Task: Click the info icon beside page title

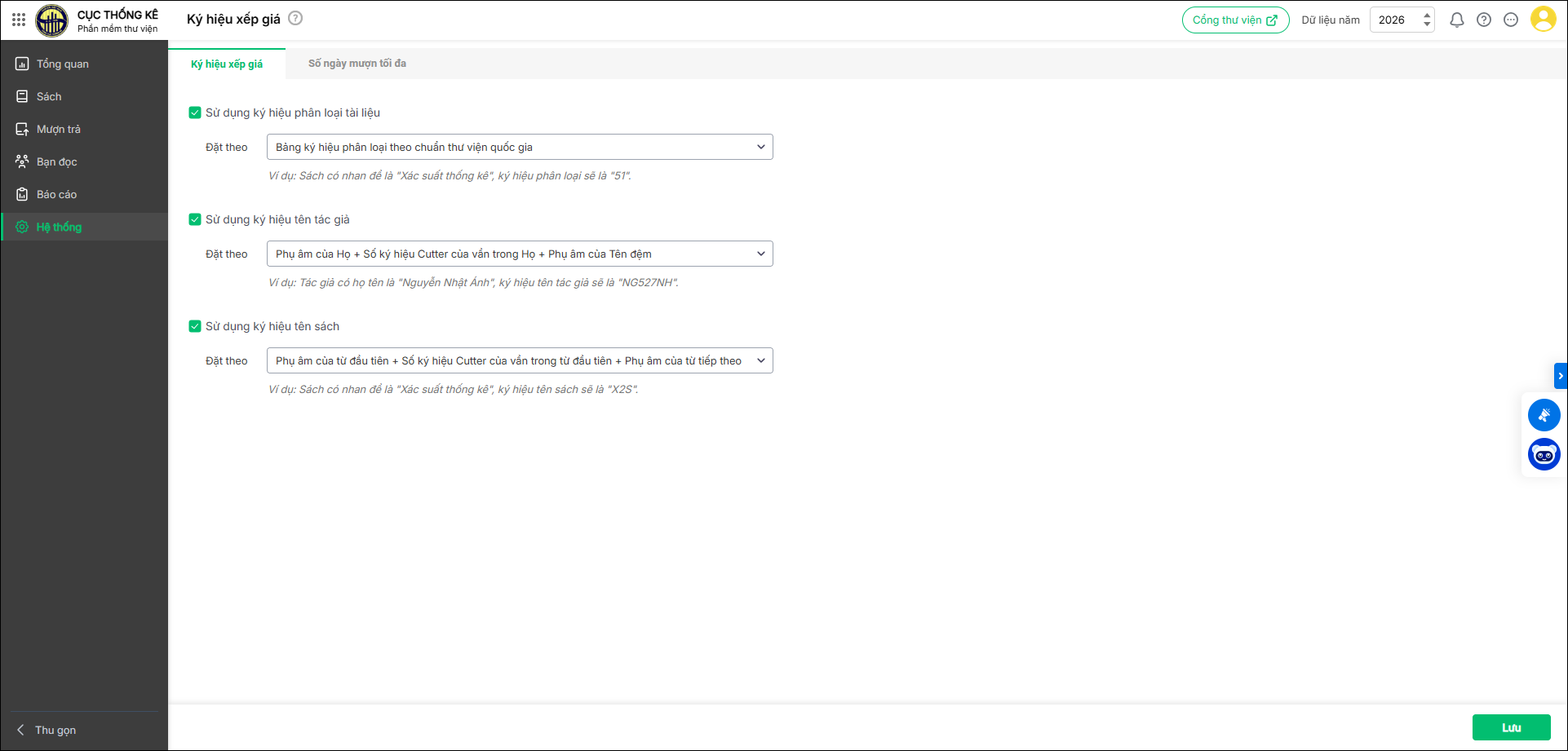Action: click(295, 18)
